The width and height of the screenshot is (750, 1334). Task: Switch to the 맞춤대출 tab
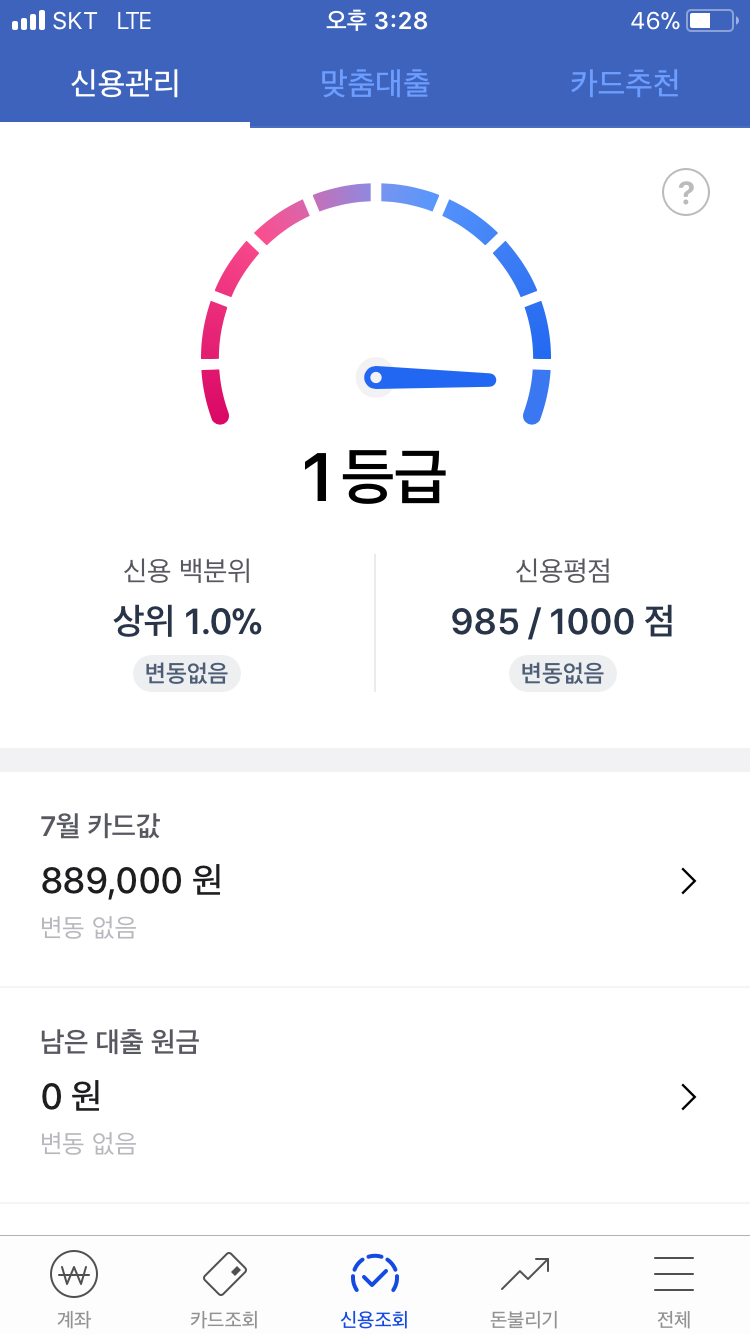[x=375, y=83]
